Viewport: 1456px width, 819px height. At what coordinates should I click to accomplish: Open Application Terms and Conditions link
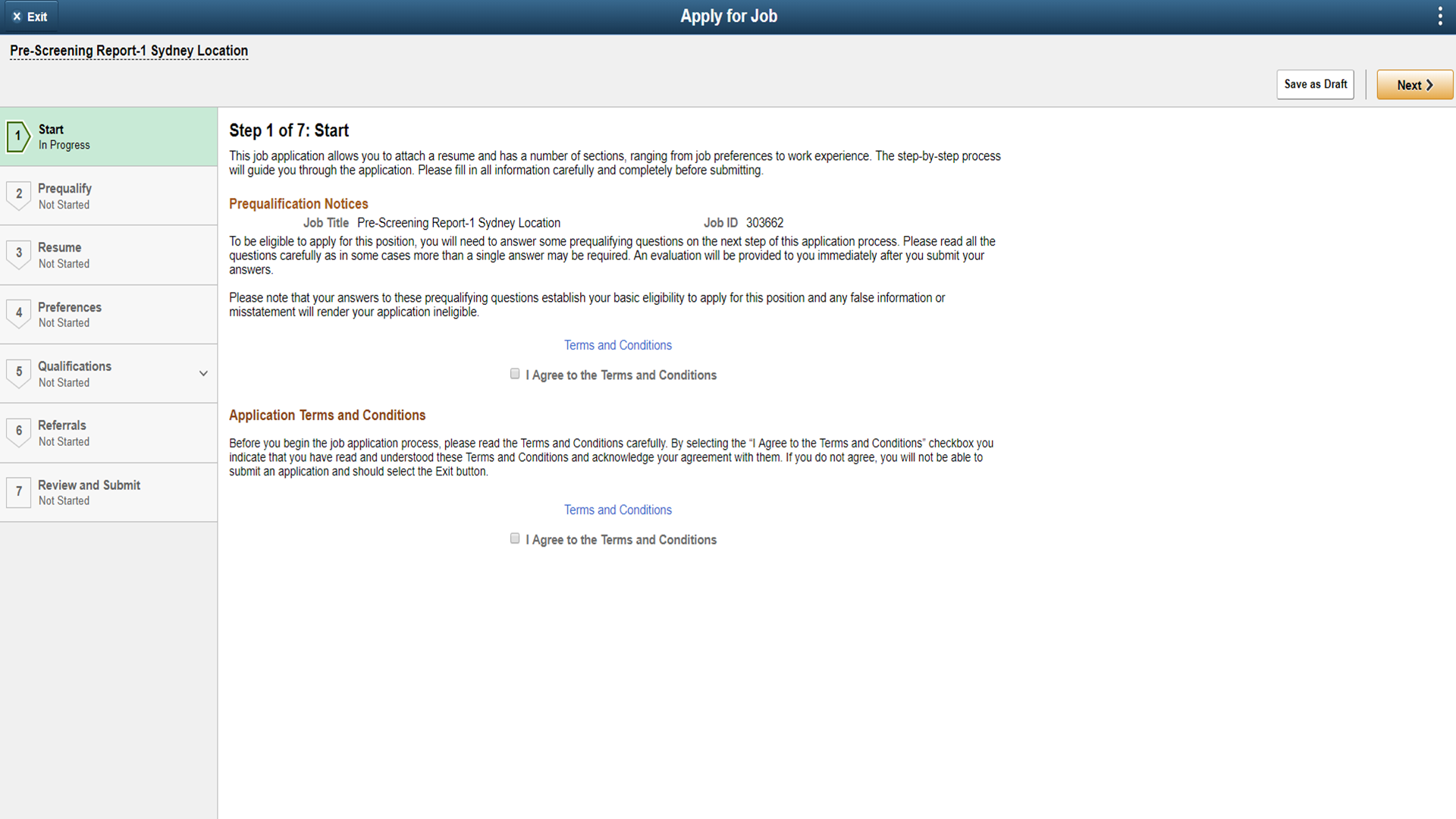617,510
